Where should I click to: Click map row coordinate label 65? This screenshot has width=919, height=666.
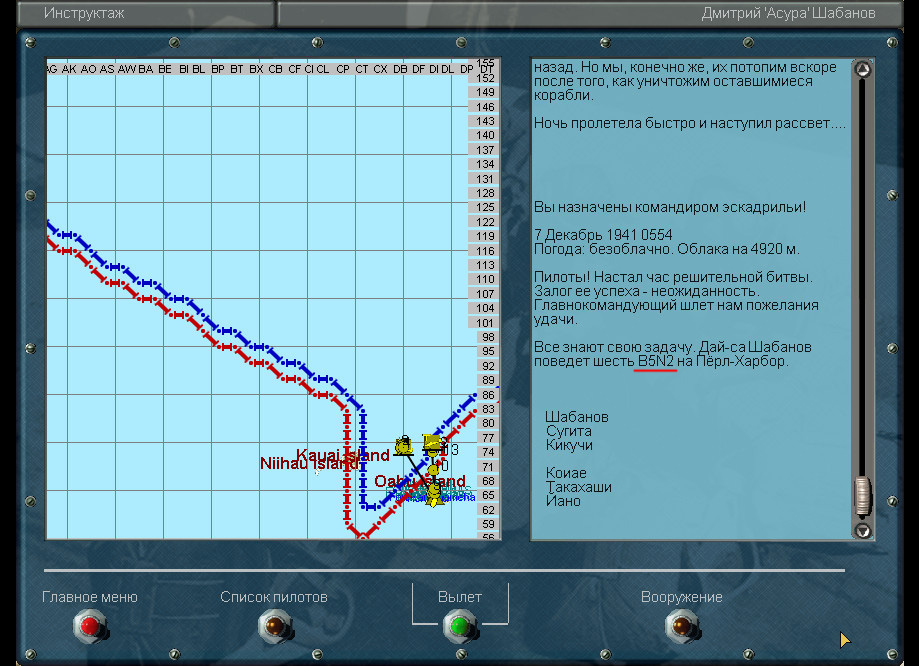(488, 495)
